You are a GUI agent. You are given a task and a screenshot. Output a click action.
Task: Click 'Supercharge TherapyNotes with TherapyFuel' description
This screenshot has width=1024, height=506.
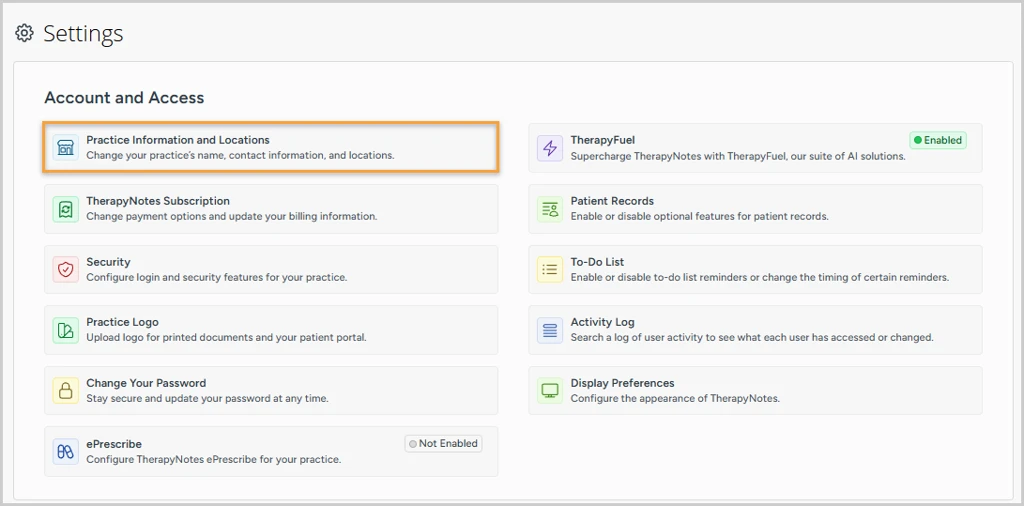[738, 157]
